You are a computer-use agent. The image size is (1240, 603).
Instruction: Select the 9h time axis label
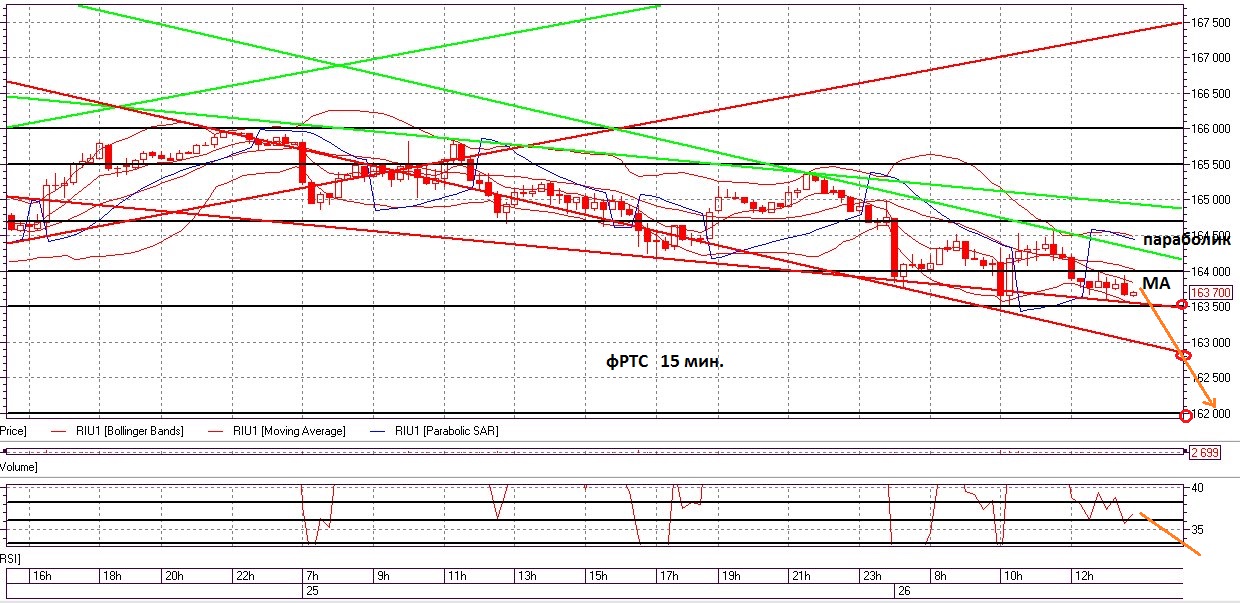pyautogui.click(x=381, y=576)
